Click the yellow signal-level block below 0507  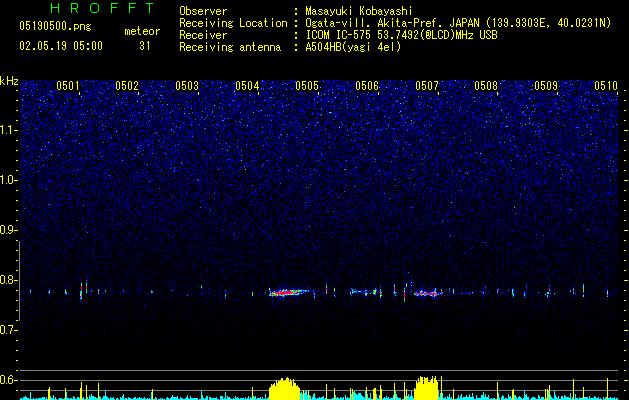coord(426,388)
